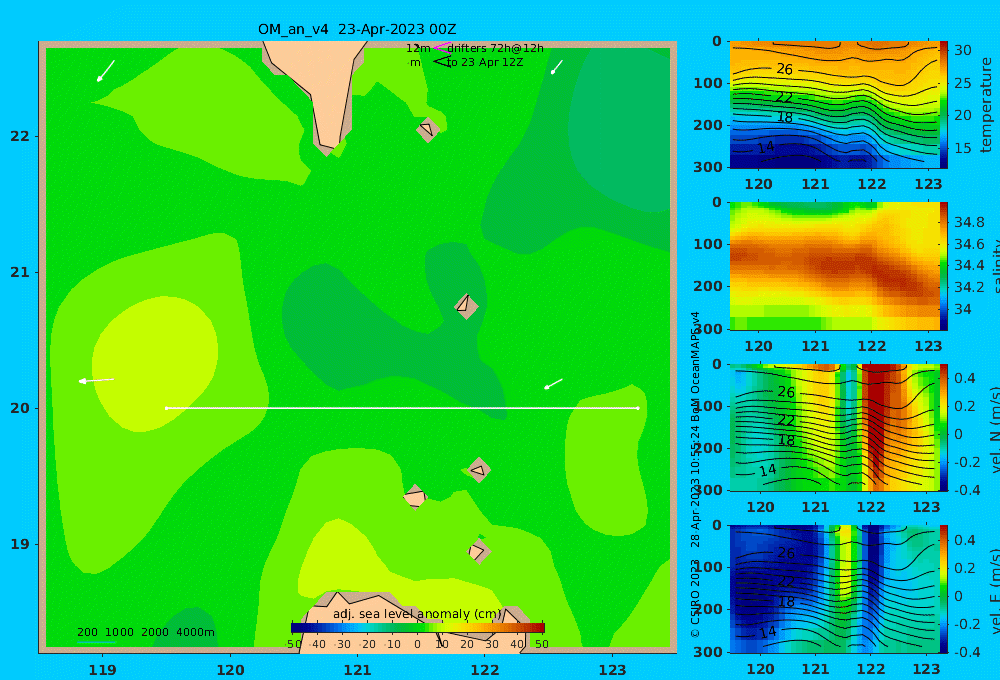Click longitude label 119 on map axis

coord(102,670)
